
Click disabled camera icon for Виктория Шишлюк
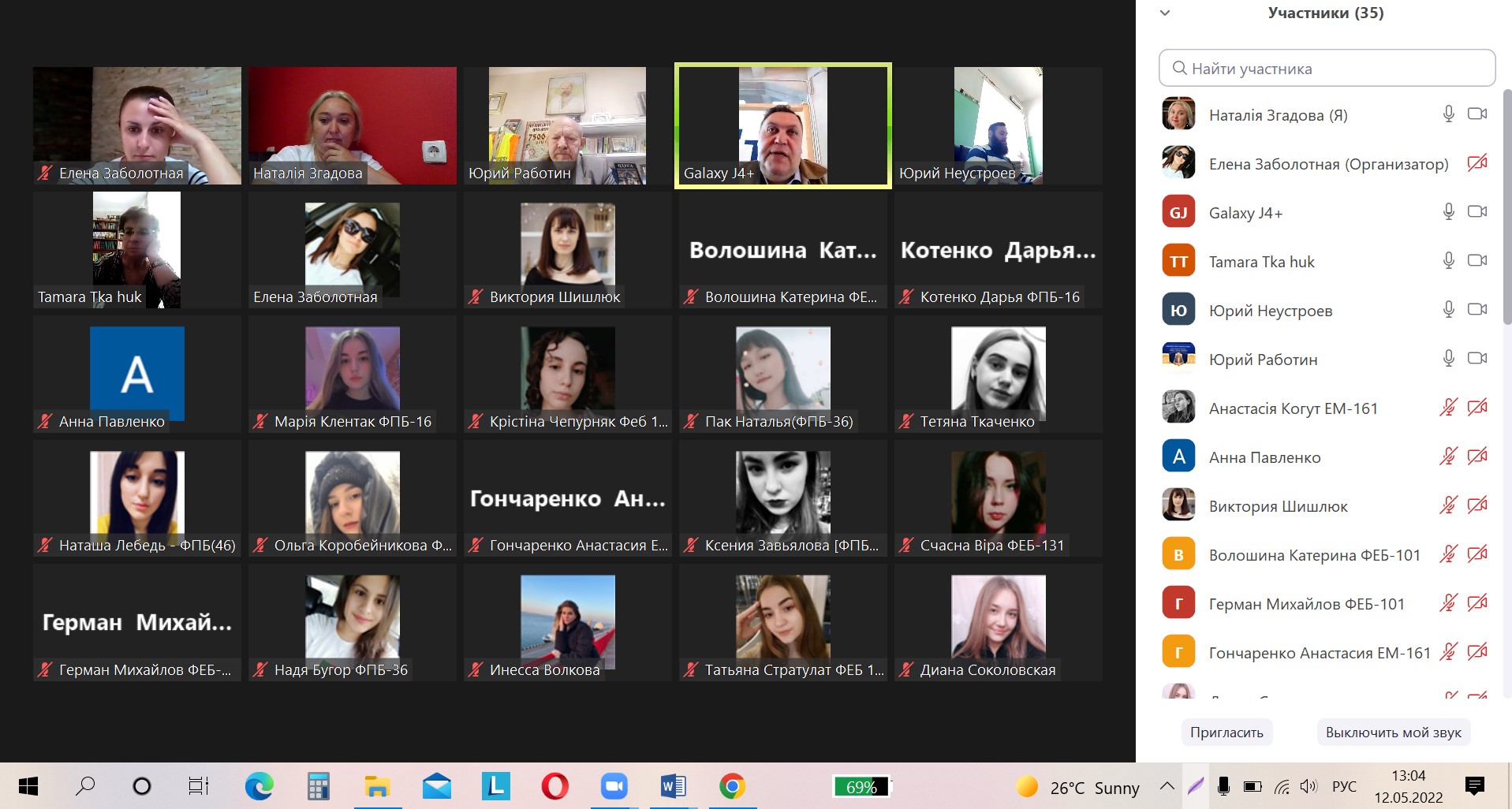coord(1477,505)
